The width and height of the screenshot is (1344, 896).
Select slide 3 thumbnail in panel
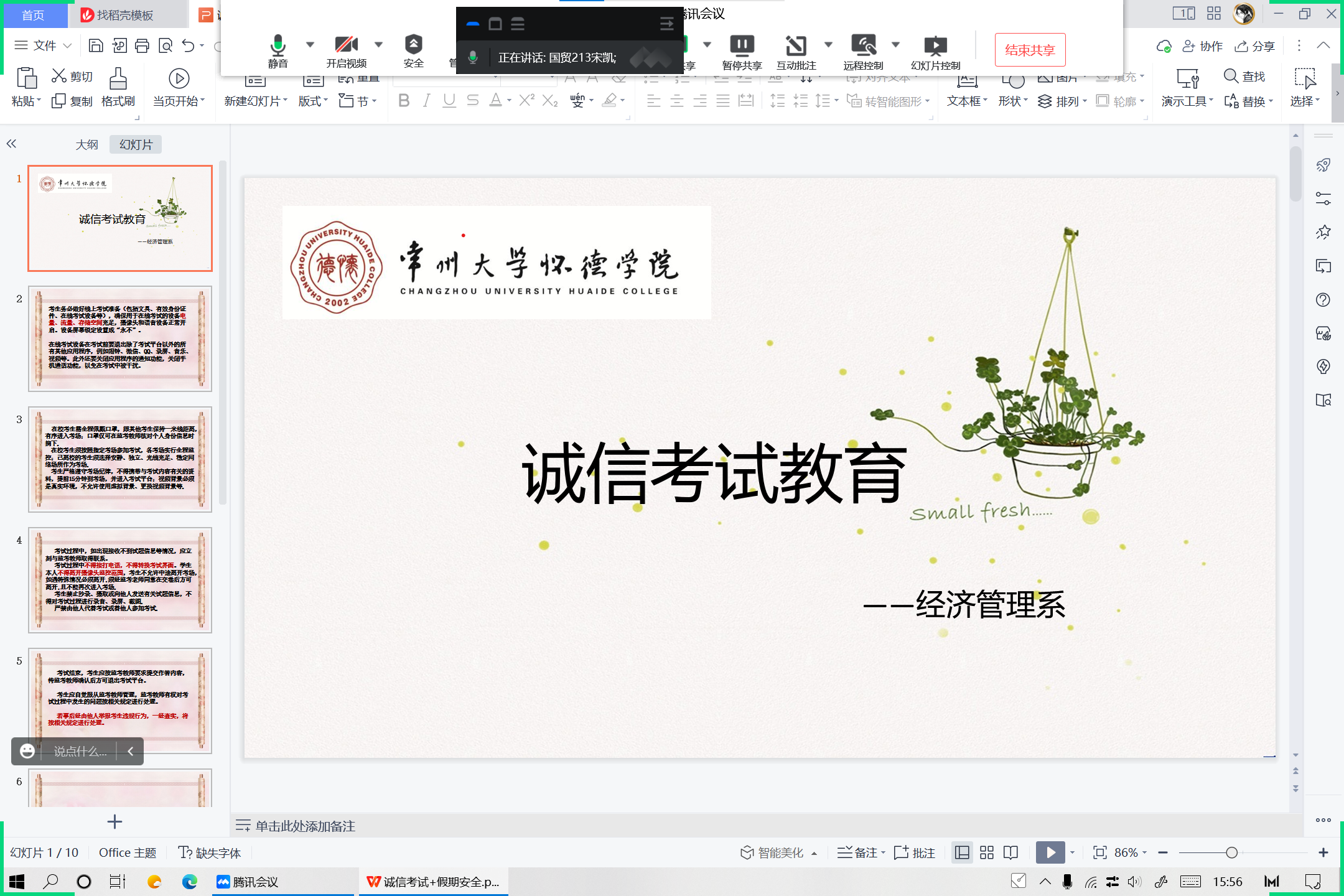pyautogui.click(x=120, y=459)
